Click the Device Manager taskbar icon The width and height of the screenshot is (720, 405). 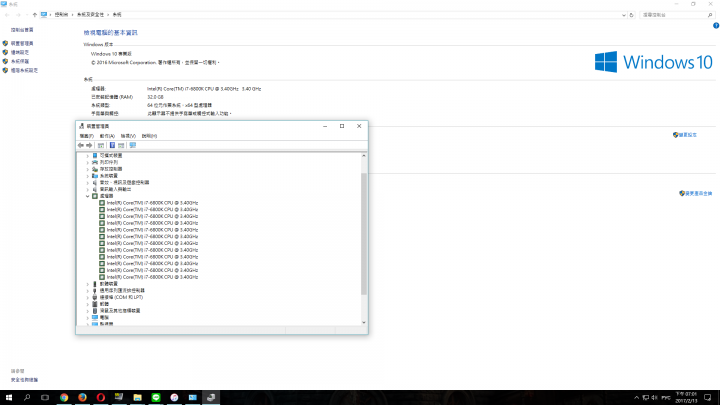coord(211,398)
